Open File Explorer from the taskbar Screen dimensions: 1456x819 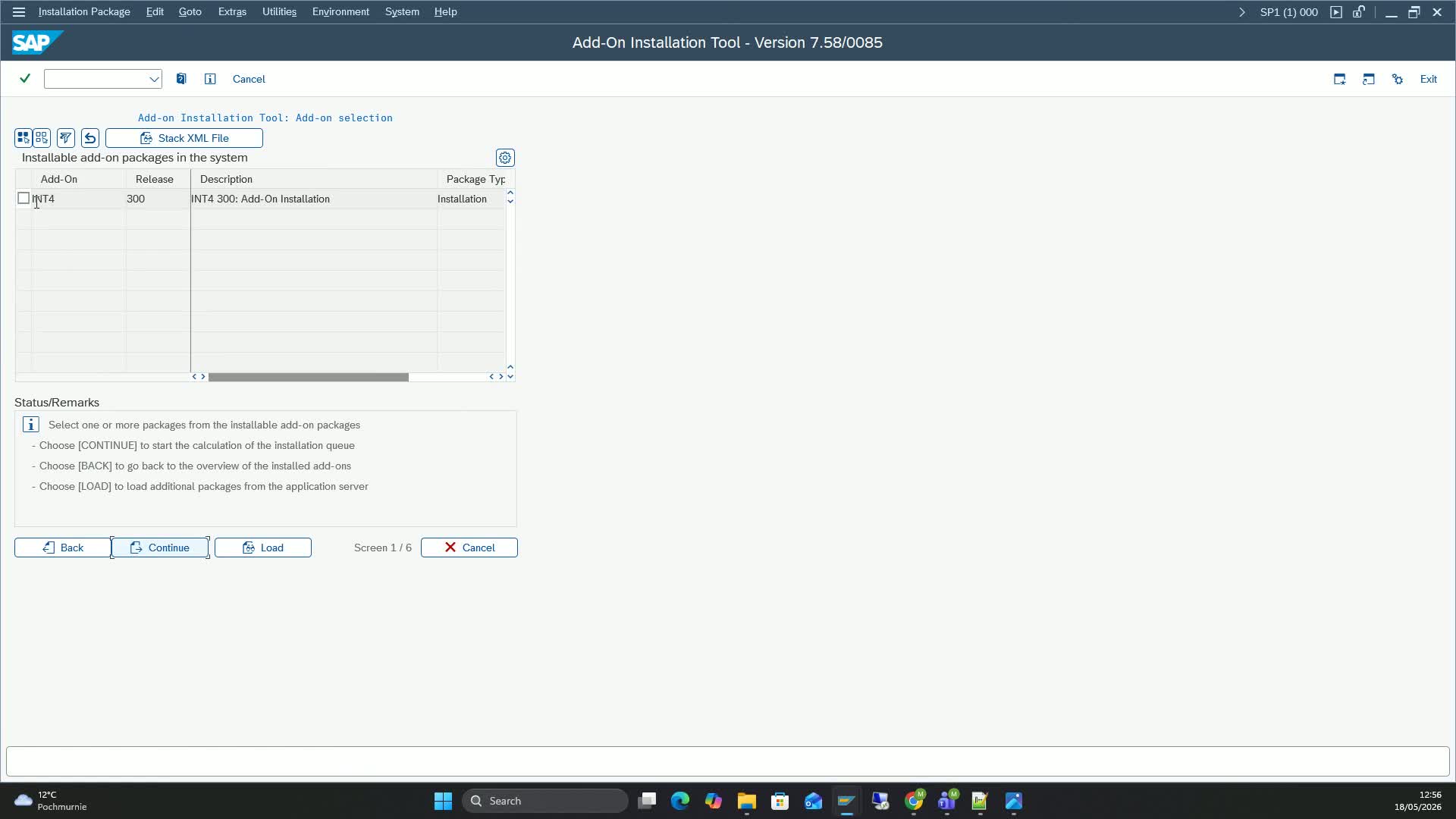[x=747, y=801]
